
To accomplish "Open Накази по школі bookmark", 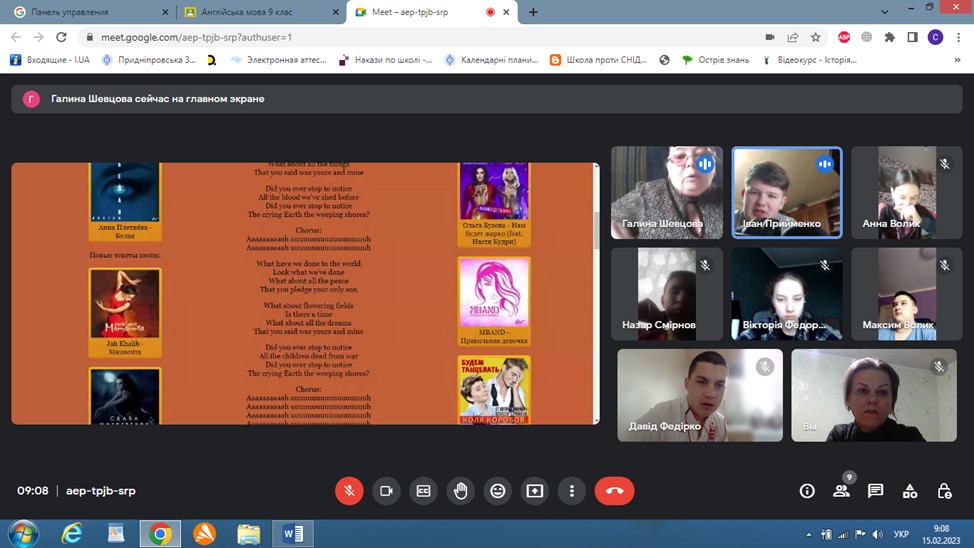I will click(386, 60).
